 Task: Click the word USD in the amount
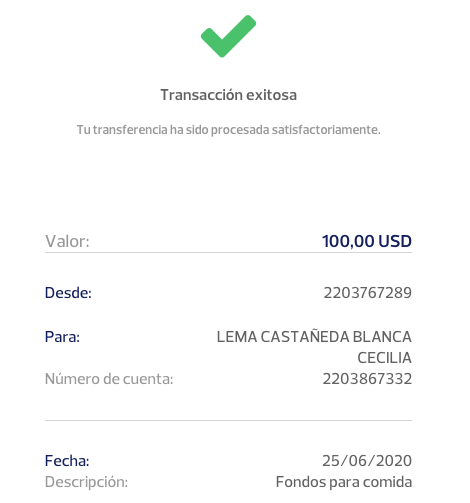pyautogui.click(x=395, y=241)
